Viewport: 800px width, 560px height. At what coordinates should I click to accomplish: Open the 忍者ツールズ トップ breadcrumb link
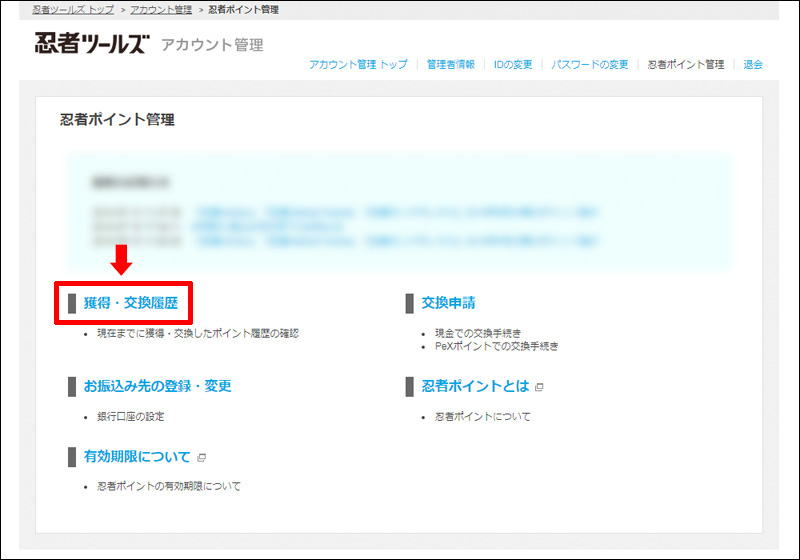click(73, 10)
